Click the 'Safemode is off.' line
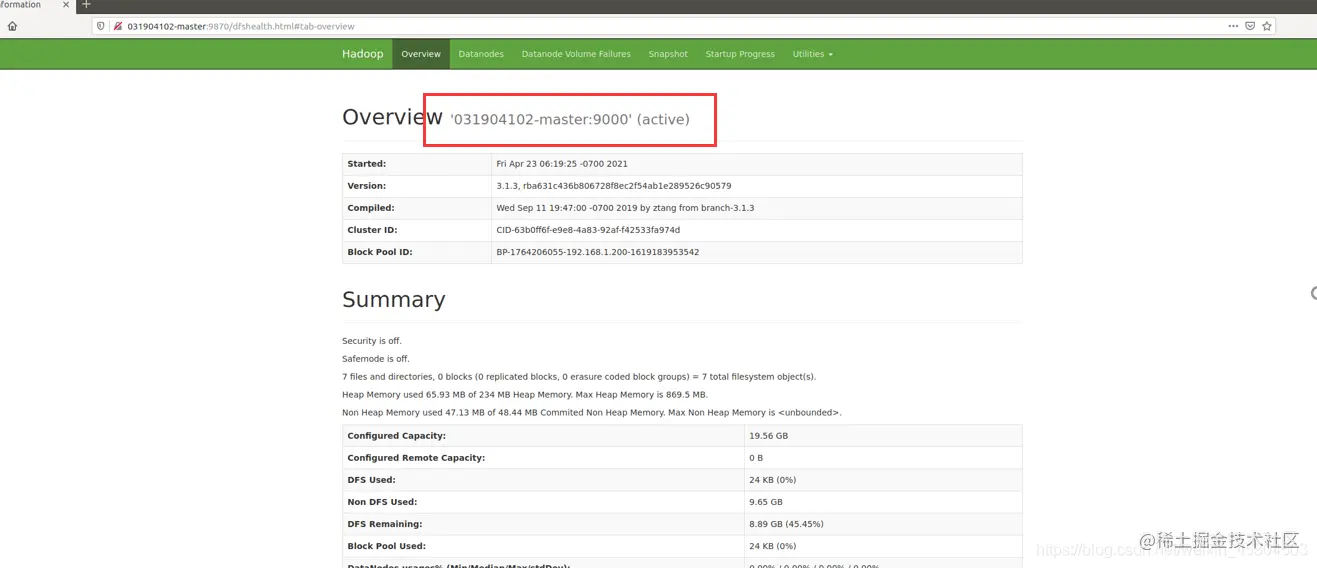Image resolution: width=1317 pixels, height=568 pixels. pos(376,359)
